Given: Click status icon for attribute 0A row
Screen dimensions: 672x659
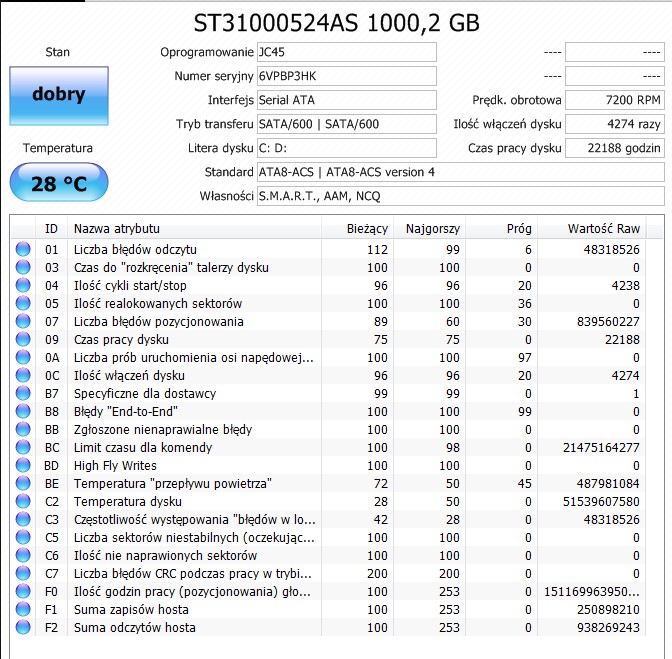Looking at the screenshot, I should 23,357.
